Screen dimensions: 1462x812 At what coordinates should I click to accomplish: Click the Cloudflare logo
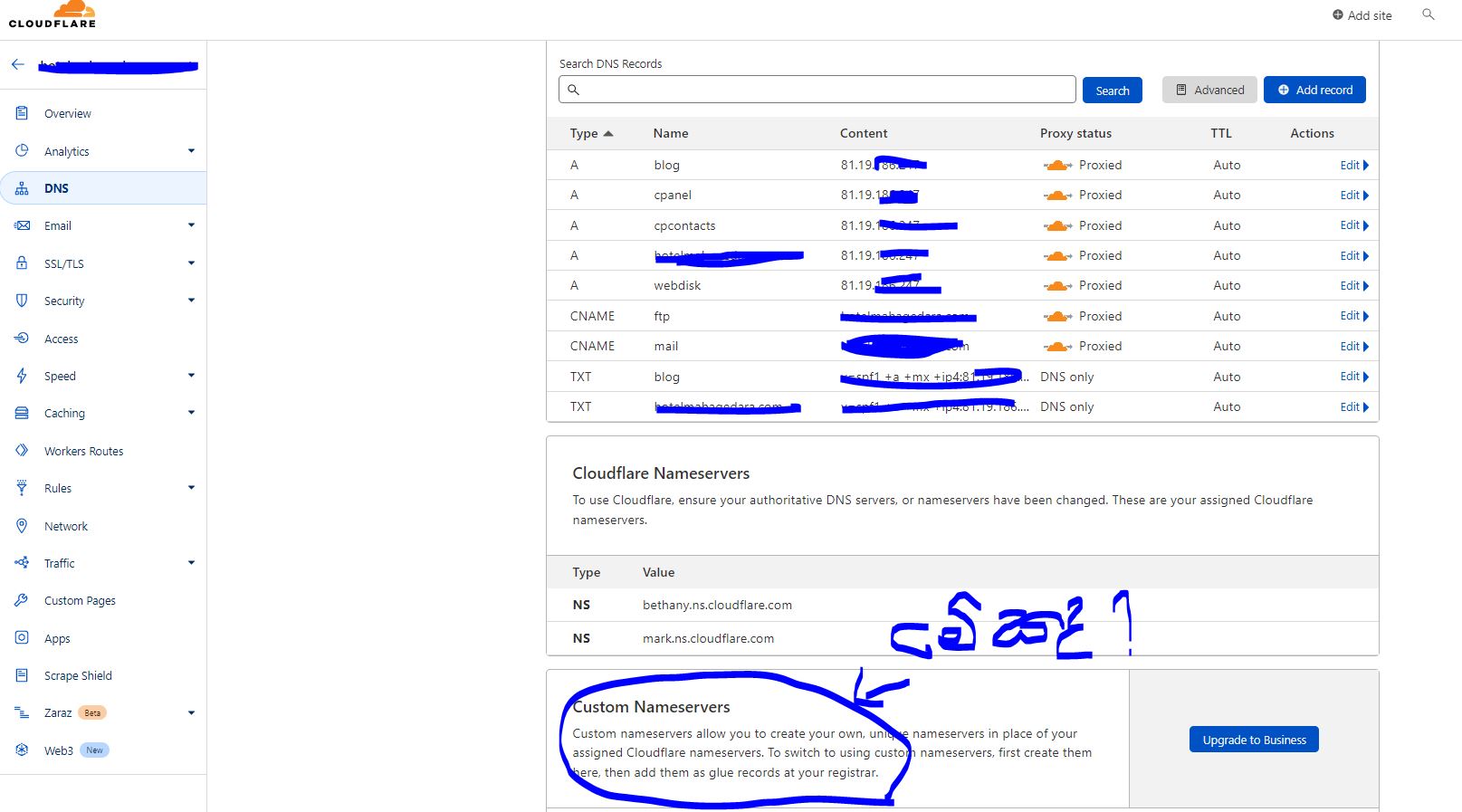(x=53, y=14)
